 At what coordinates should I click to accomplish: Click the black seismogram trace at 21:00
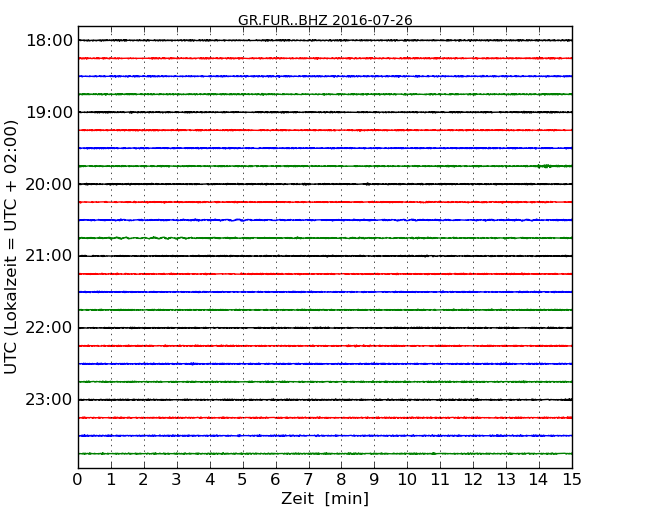[325, 256]
